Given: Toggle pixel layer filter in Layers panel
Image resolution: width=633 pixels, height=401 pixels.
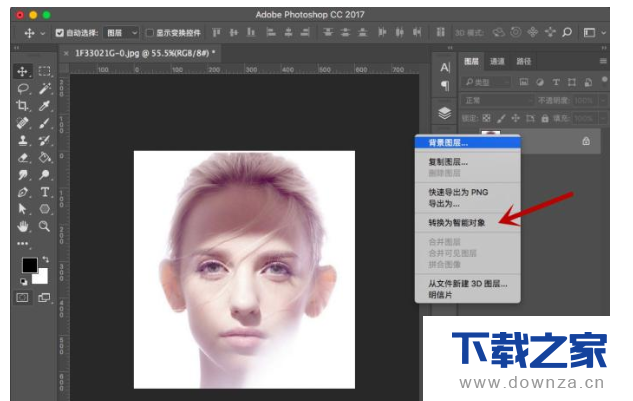Looking at the screenshot, I should 524,82.
